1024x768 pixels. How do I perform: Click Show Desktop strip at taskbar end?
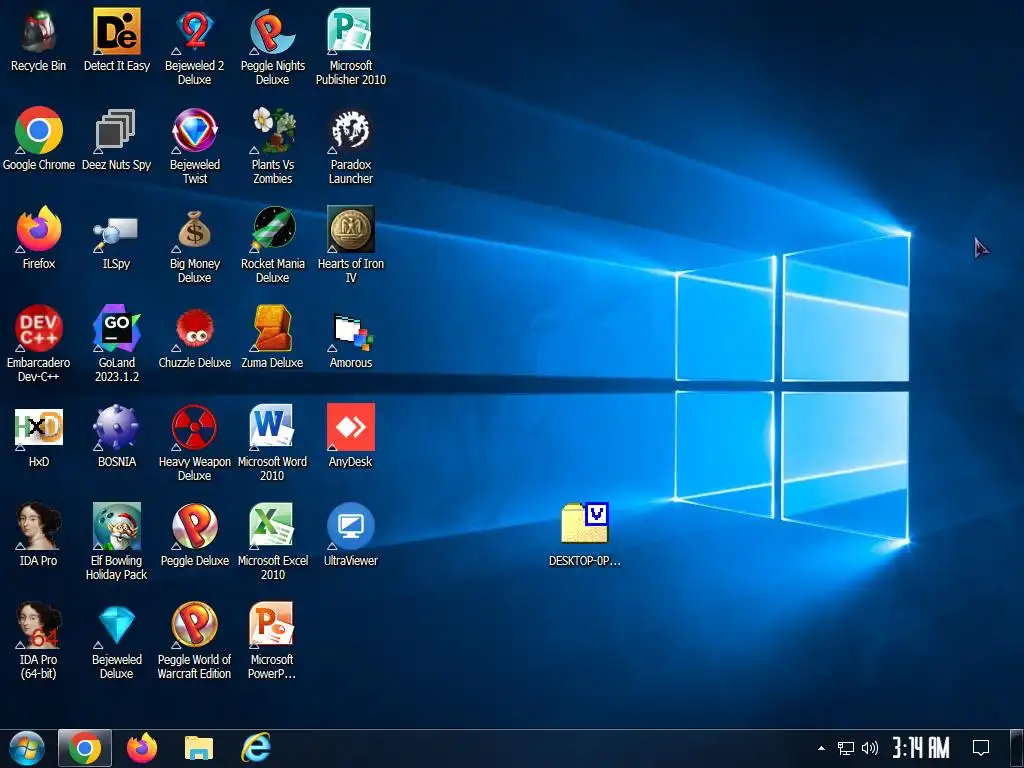coord(1017,748)
